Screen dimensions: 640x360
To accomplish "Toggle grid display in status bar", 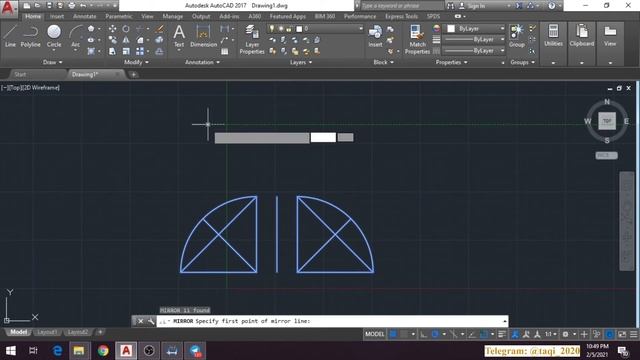I will click(393, 334).
